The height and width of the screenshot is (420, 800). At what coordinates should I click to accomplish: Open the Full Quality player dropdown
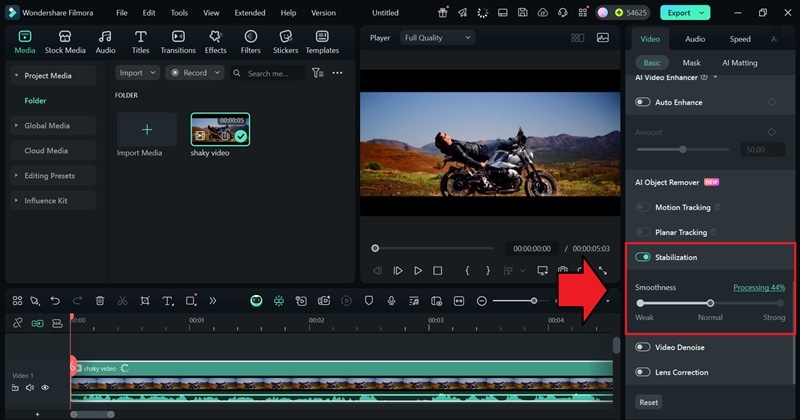pos(437,38)
